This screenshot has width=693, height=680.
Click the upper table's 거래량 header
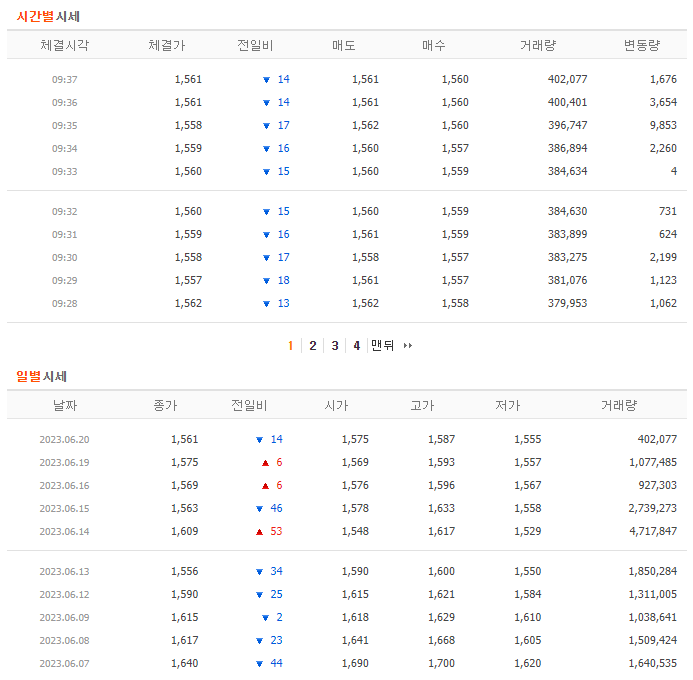point(538,45)
